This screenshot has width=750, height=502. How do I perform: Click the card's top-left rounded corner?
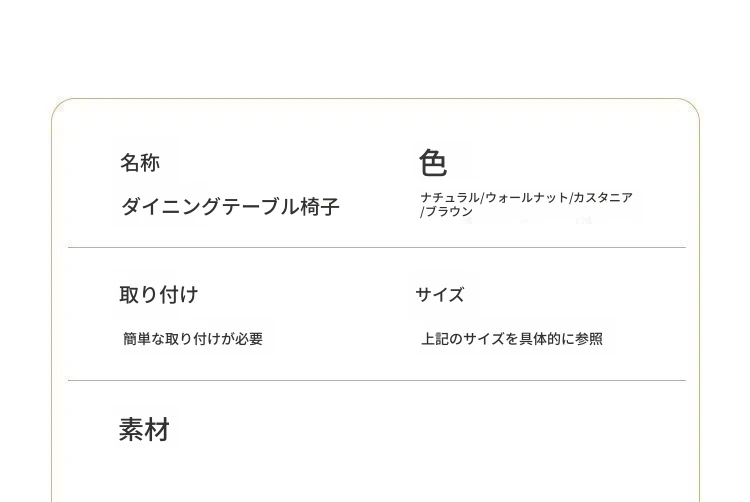coord(59,106)
